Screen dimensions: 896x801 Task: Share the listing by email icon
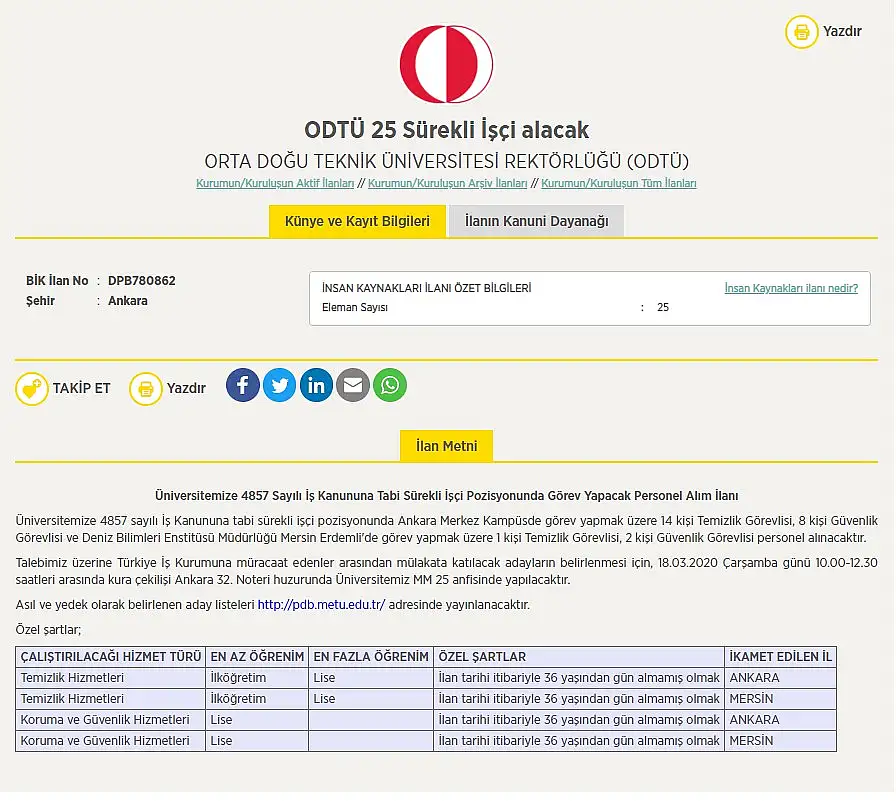point(353,385)
